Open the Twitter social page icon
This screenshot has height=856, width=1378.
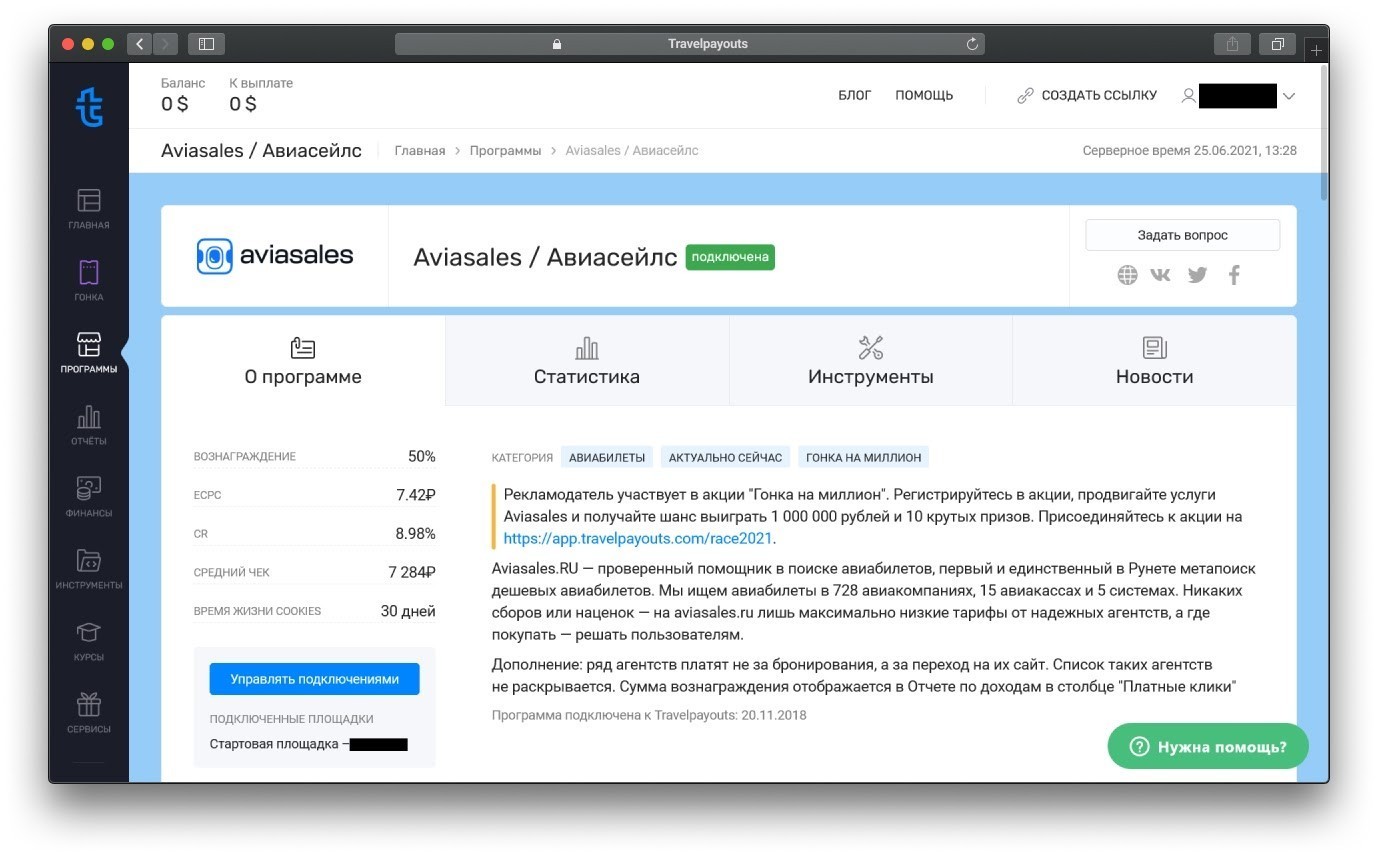pos(1197,275)
